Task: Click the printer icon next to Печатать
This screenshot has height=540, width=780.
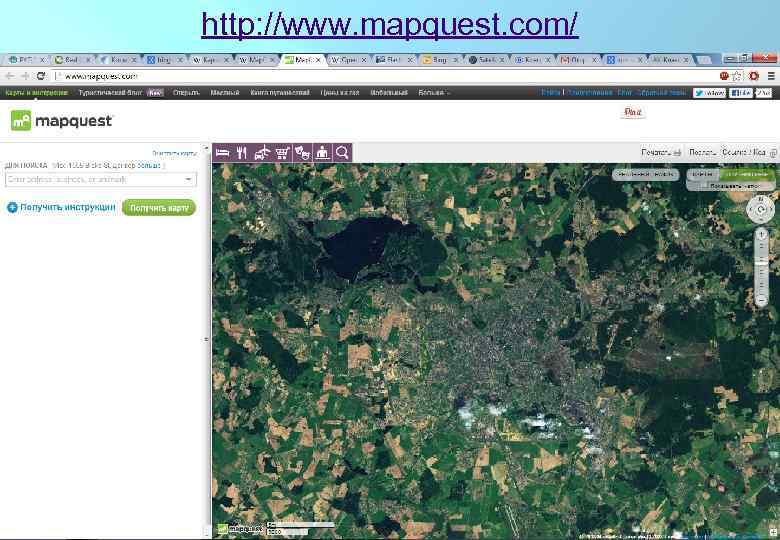Action: click(677, 153)
